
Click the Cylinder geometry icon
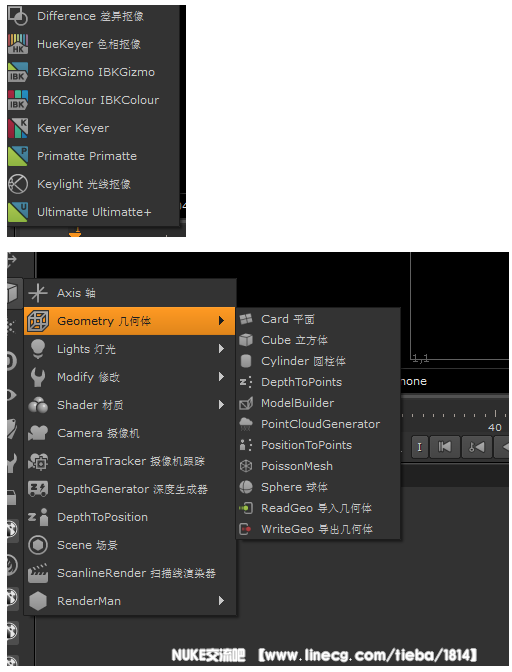(246, 361)
